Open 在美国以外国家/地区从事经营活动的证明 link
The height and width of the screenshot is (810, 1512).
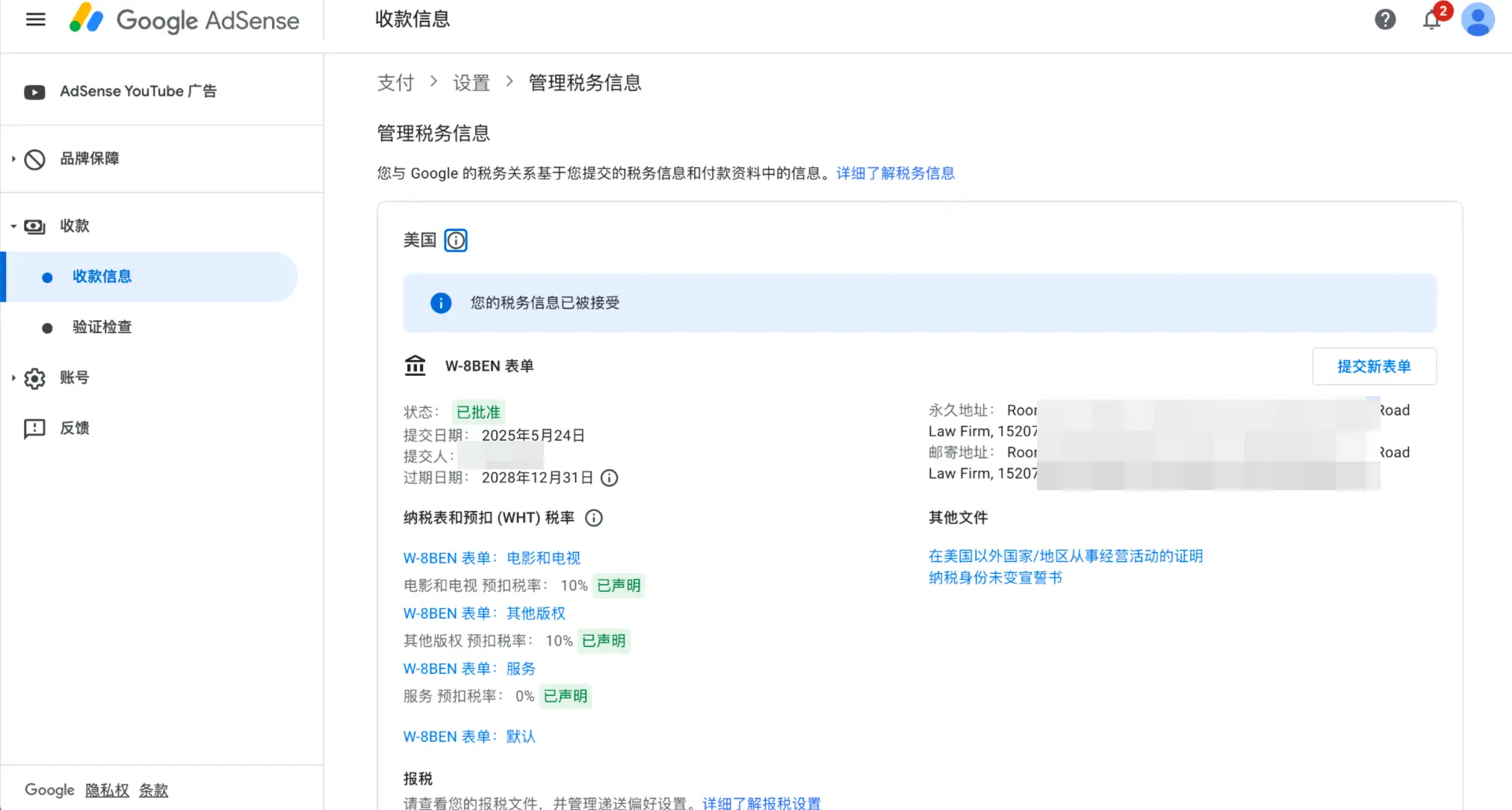(1066, 556)
